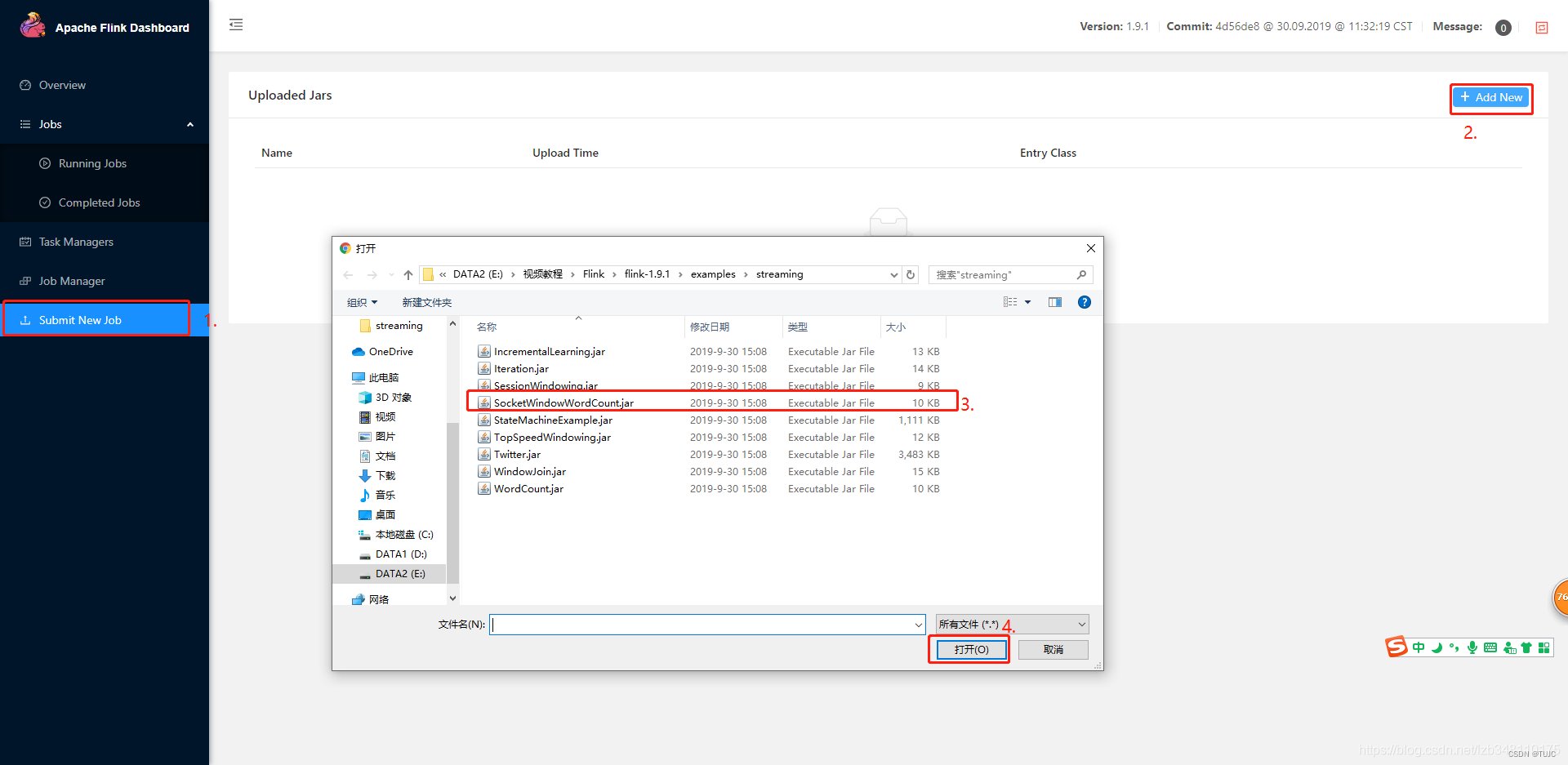
Task: Collapse sidebar using the menu fold icon
Action: click(x=236, y=24)
